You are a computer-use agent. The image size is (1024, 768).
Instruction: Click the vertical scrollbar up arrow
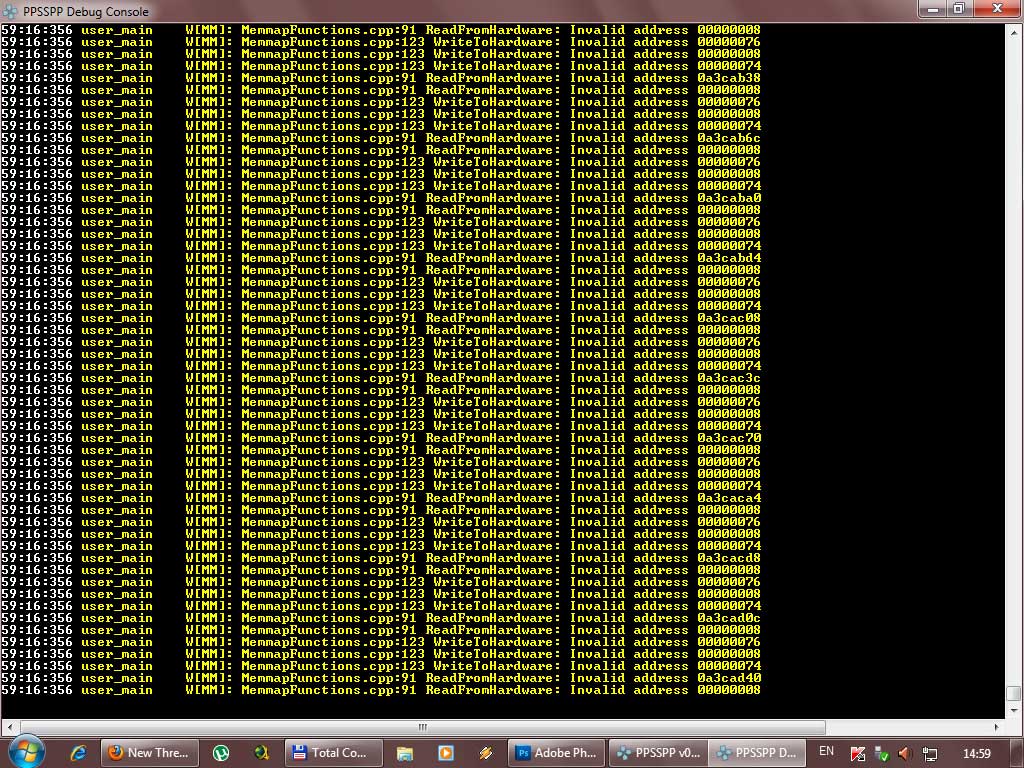pyautogui.click(x=1014, y=30)
